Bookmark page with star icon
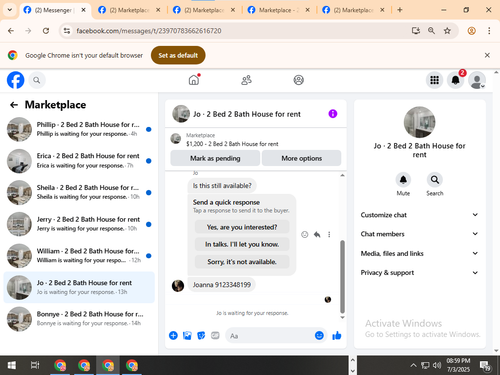 [447, 31]
